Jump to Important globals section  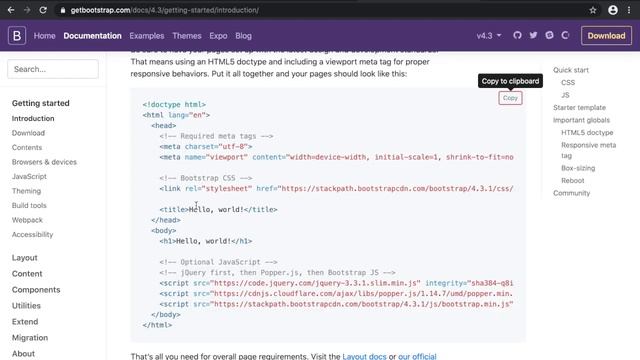581,120
